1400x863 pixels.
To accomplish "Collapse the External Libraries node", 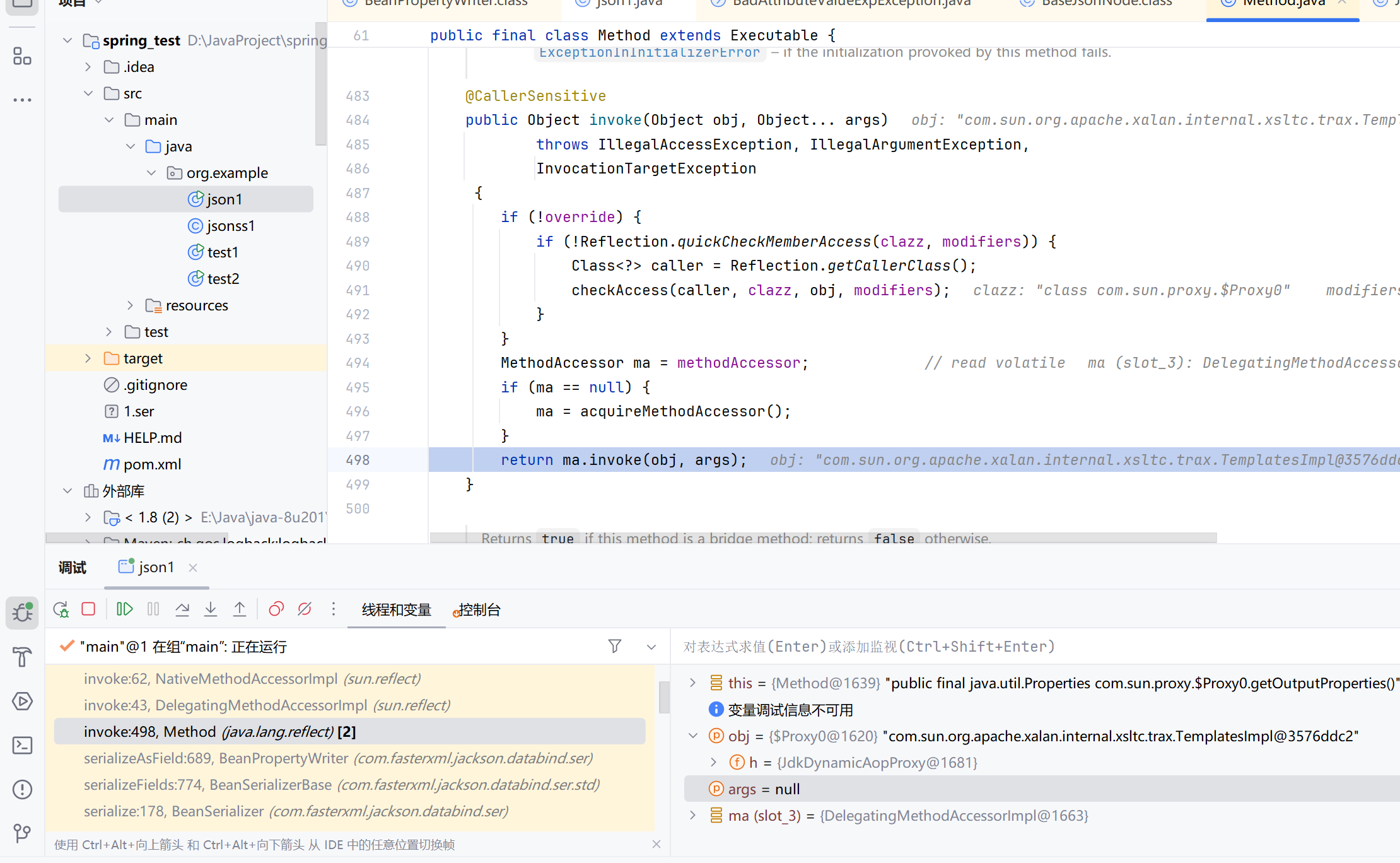I will [67, 491].
